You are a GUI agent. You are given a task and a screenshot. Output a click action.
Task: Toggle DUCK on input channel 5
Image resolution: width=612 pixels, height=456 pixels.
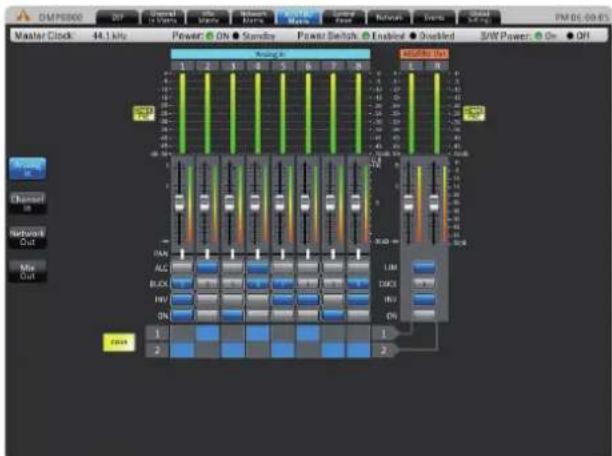[283, 283]
